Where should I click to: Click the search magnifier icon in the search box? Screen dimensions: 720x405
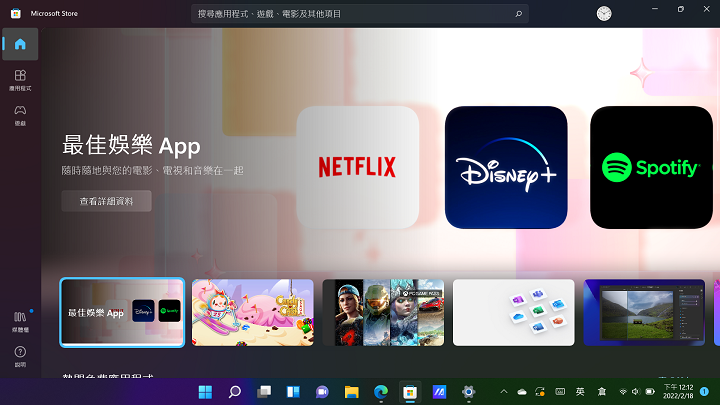(x=518, y=14)
